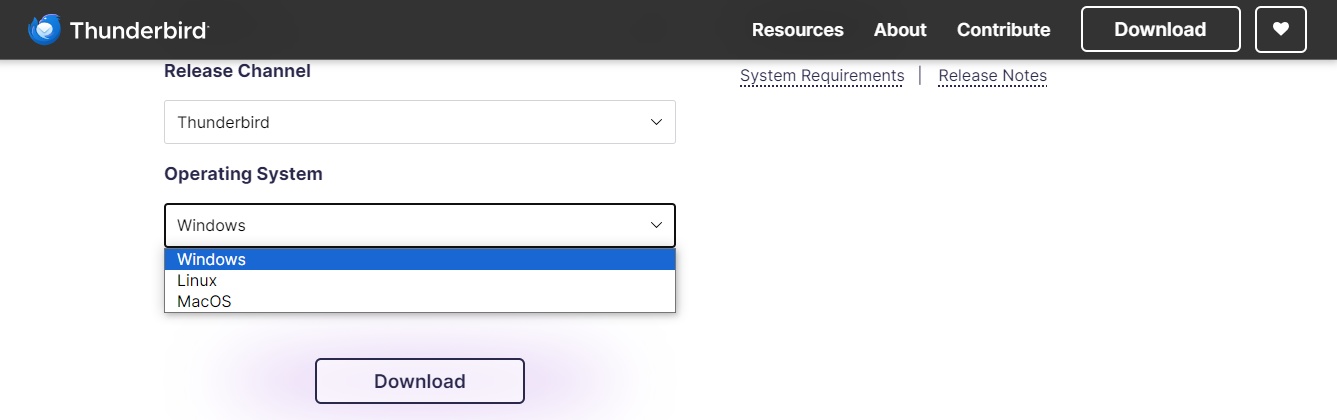Viewport: 1337px width, 420px height.
Task: Click the large Download button below the dropdowns
Action: click(420, 381)
